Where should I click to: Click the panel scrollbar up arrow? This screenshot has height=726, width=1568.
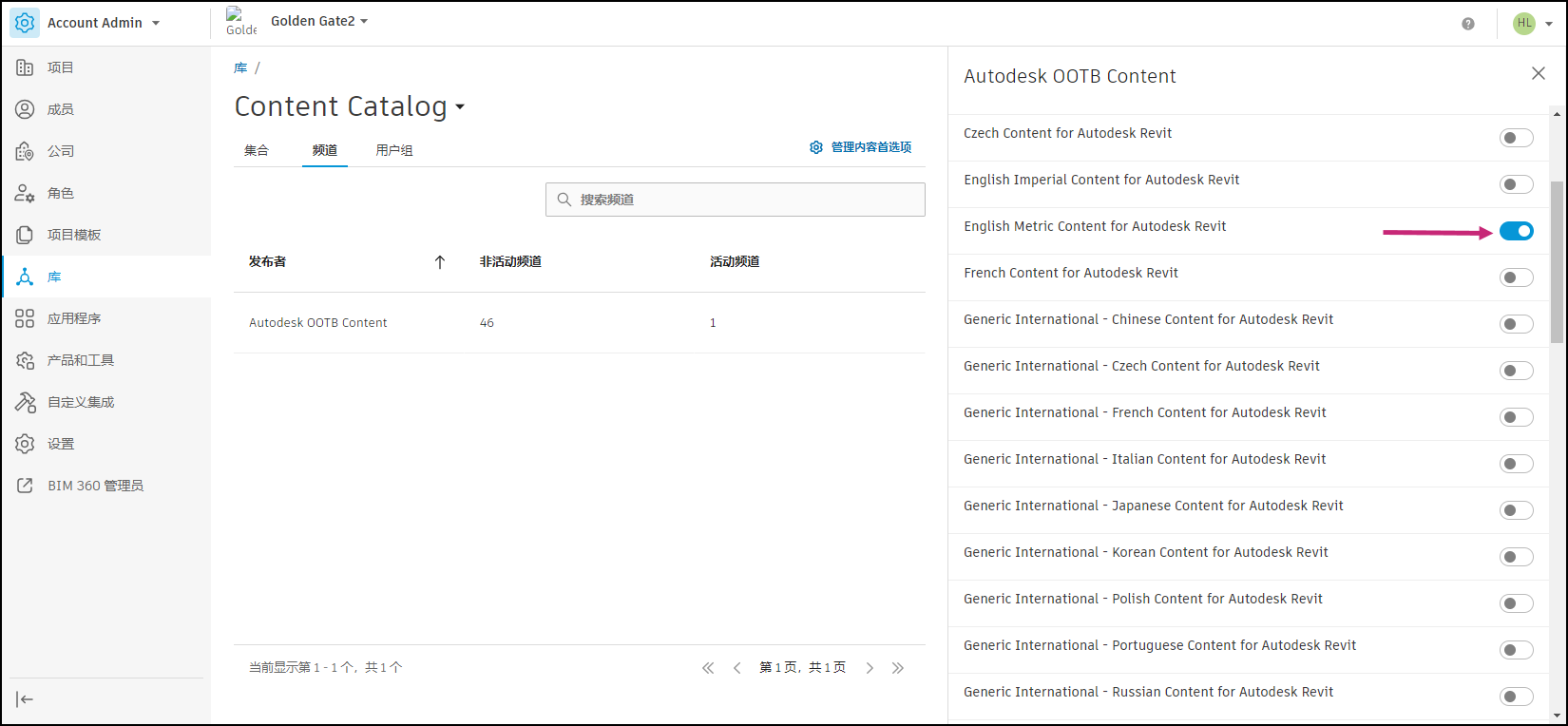pyautogui.click(x=1557, y=114)
